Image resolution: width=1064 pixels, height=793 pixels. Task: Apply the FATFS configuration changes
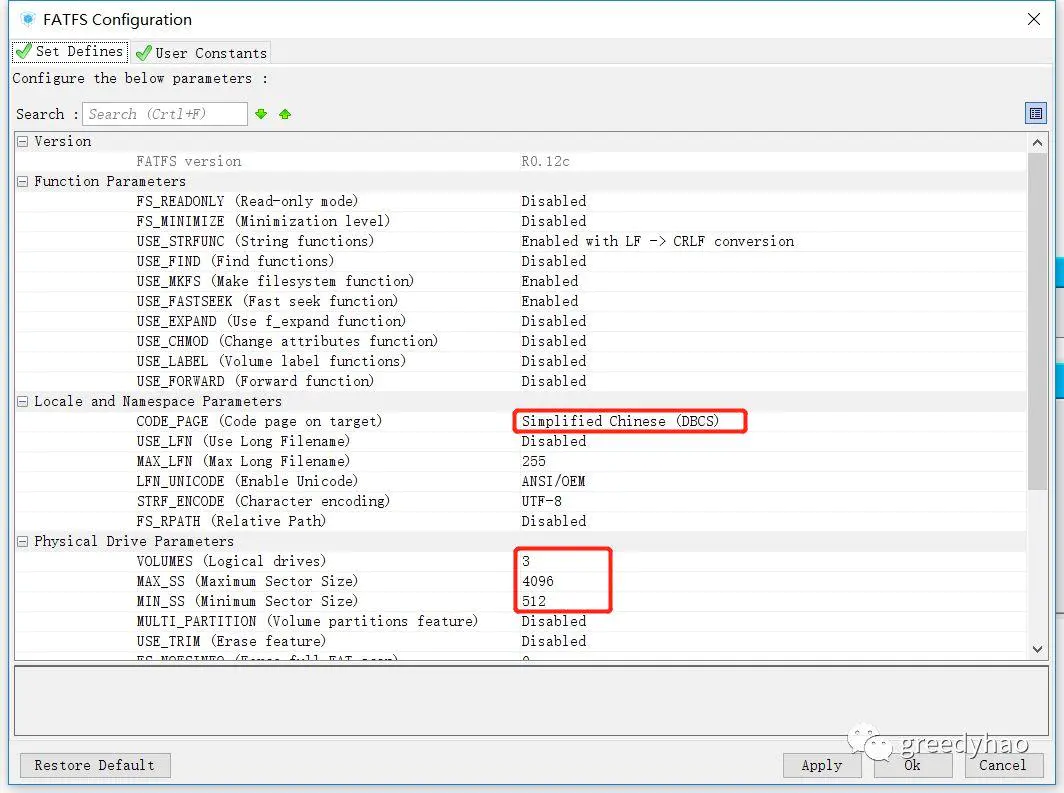click(822, 765)
